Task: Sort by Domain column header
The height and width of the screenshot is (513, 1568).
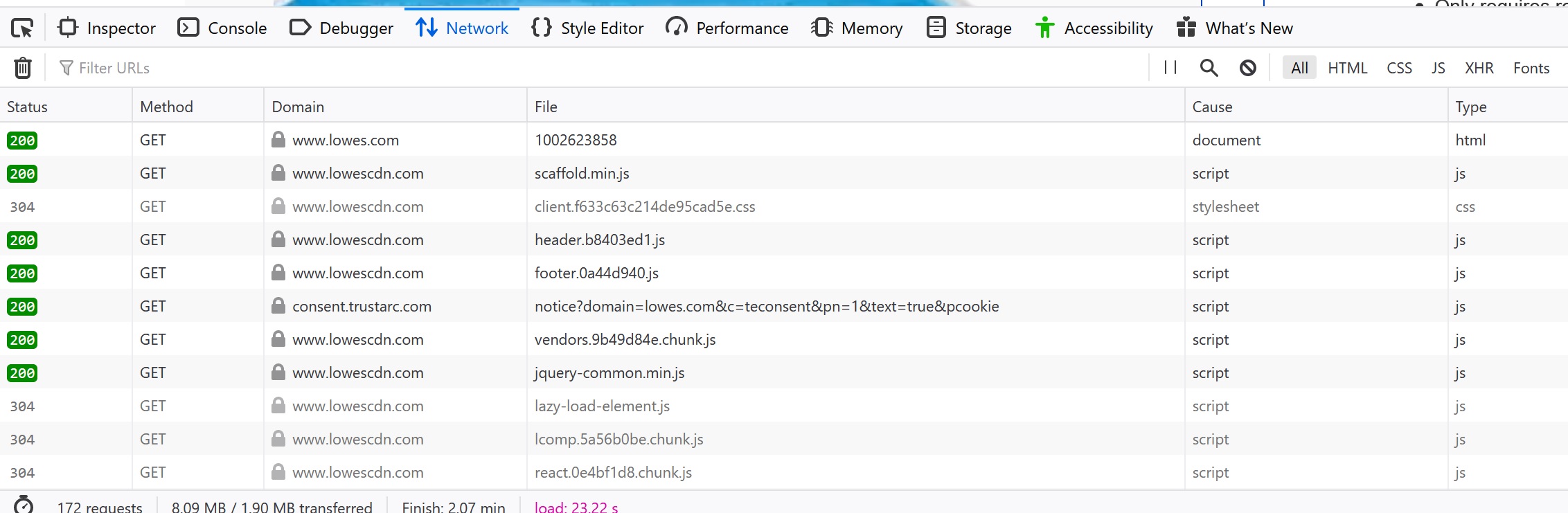Action: [395, 106]
